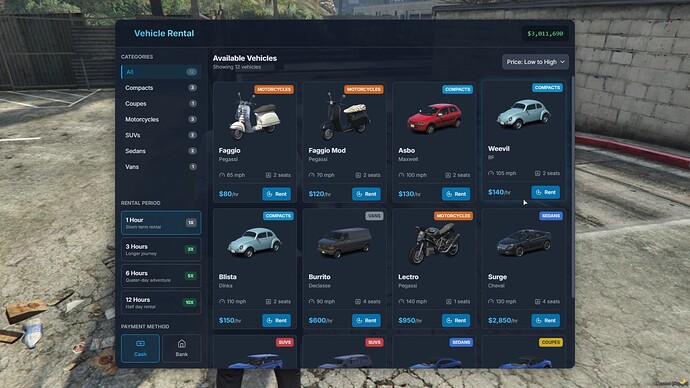Rent the Lectro motorcycle

[456, 320]
